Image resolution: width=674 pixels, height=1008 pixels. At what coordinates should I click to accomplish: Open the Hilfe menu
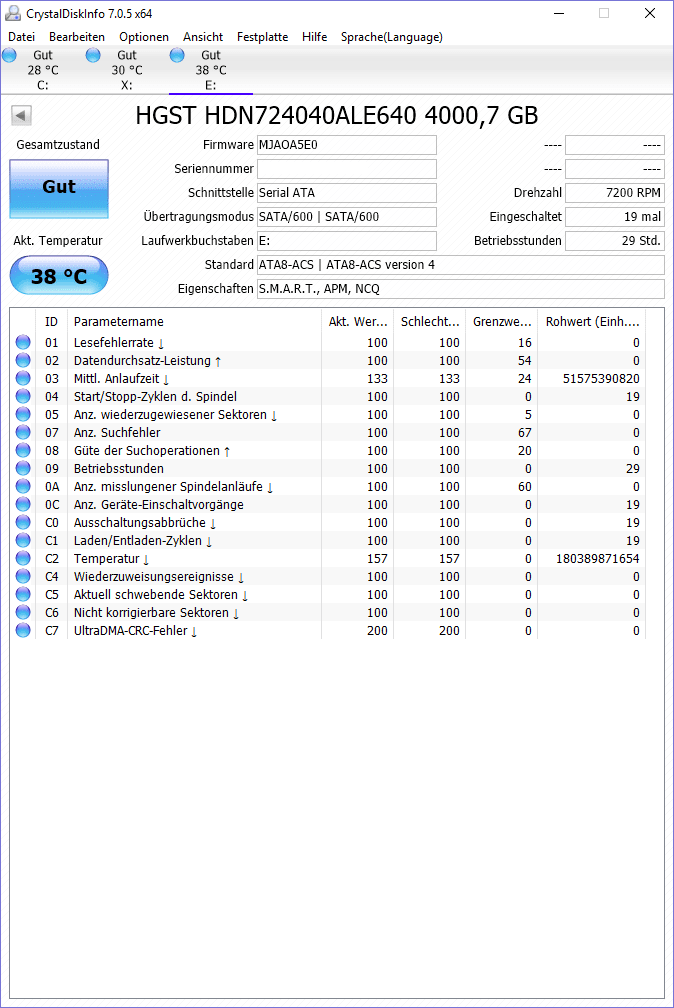[x=314, y=37]
